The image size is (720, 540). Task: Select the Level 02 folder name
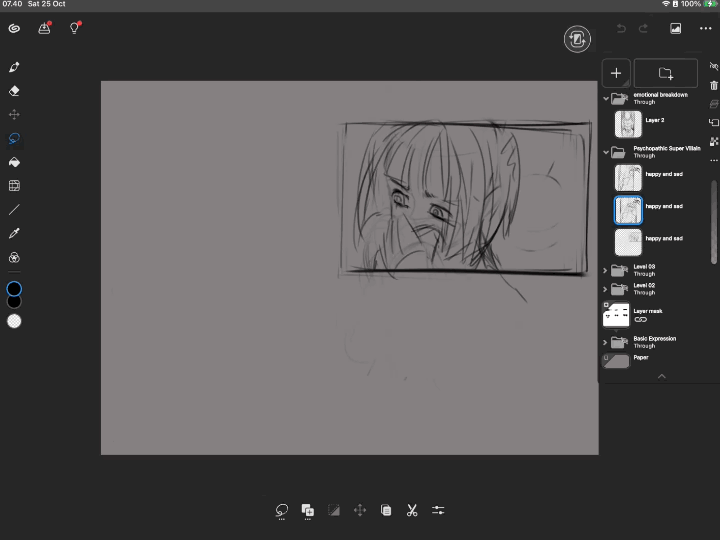[x=644, y=285]
